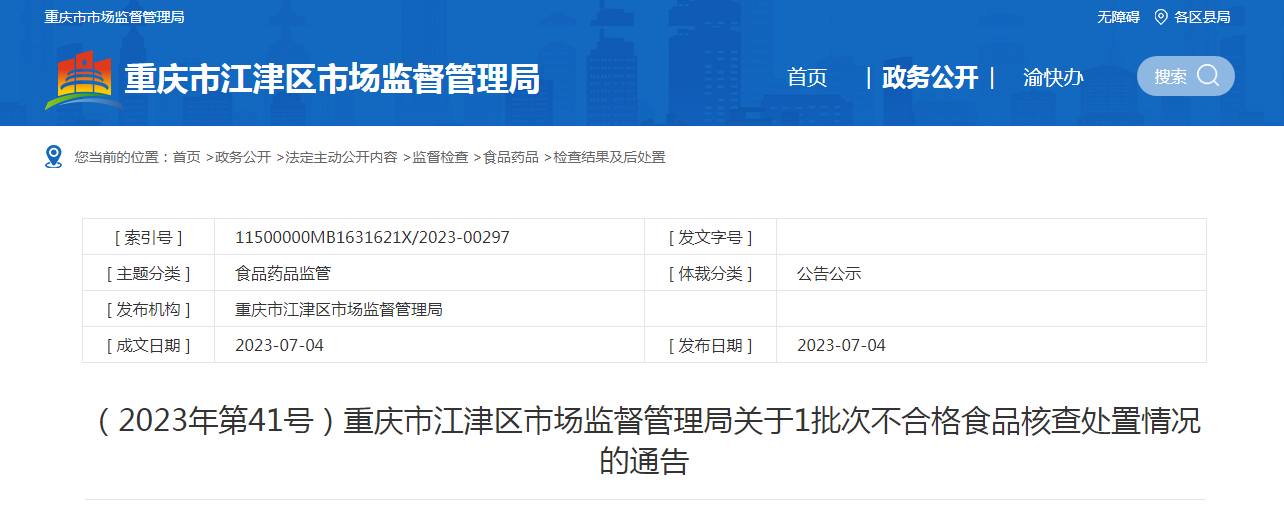
Task: Click the breadcrumb location marker icon
Action: [x=54, y=157]
